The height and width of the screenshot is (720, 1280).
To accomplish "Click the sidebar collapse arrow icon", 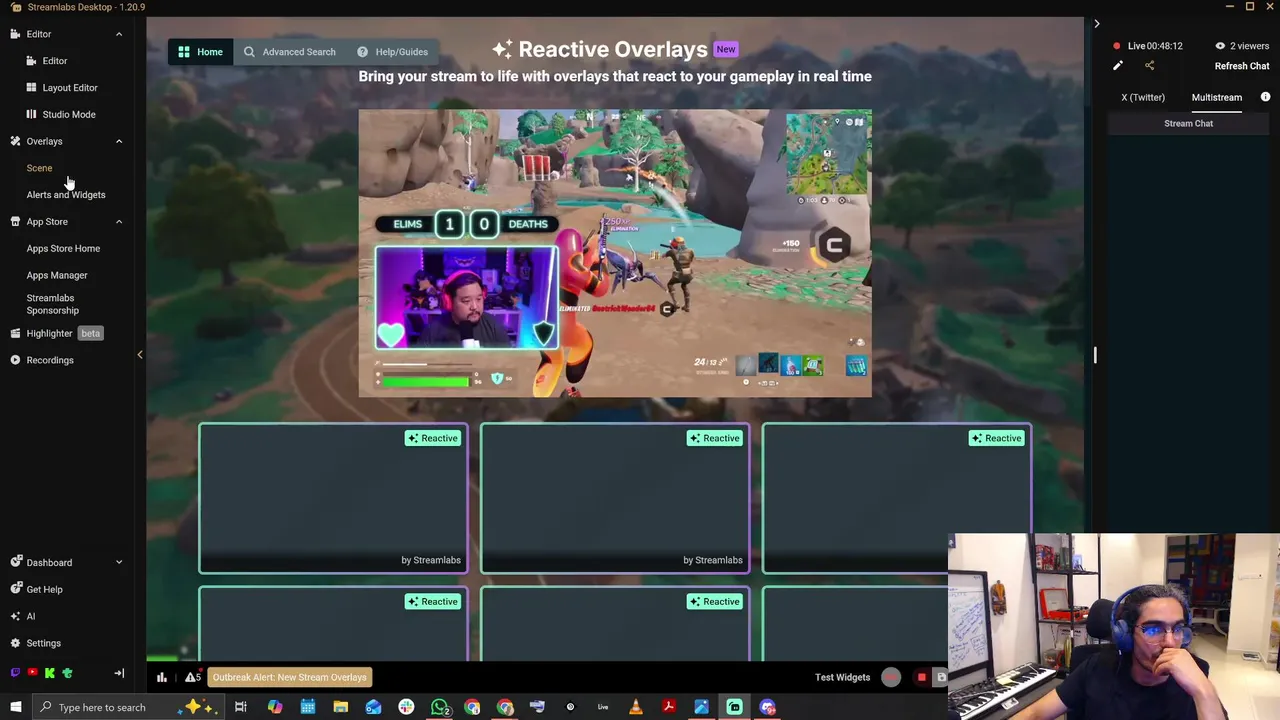I will (x=119, y=673).
